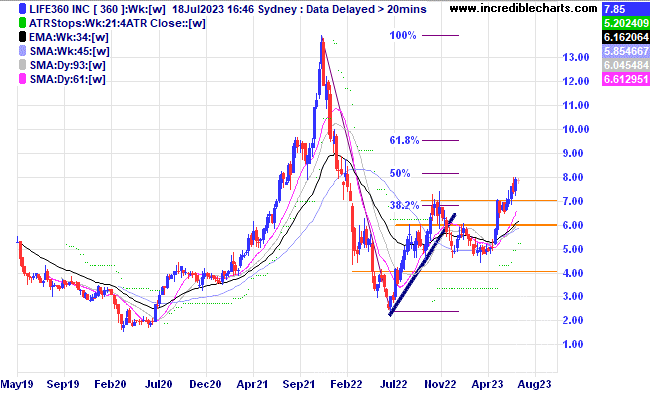The width and height of the screenshot is (651, 395).
Task: Click the 6.045484 SMA value box
Action: point(625,65)
